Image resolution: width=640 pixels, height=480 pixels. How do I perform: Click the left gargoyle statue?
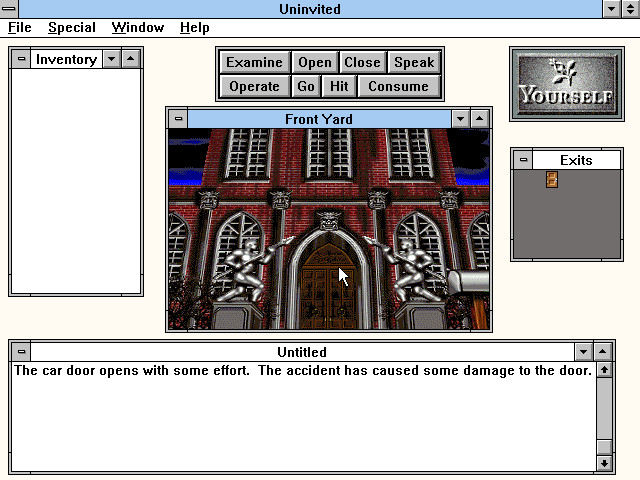[x=250, y=269]
